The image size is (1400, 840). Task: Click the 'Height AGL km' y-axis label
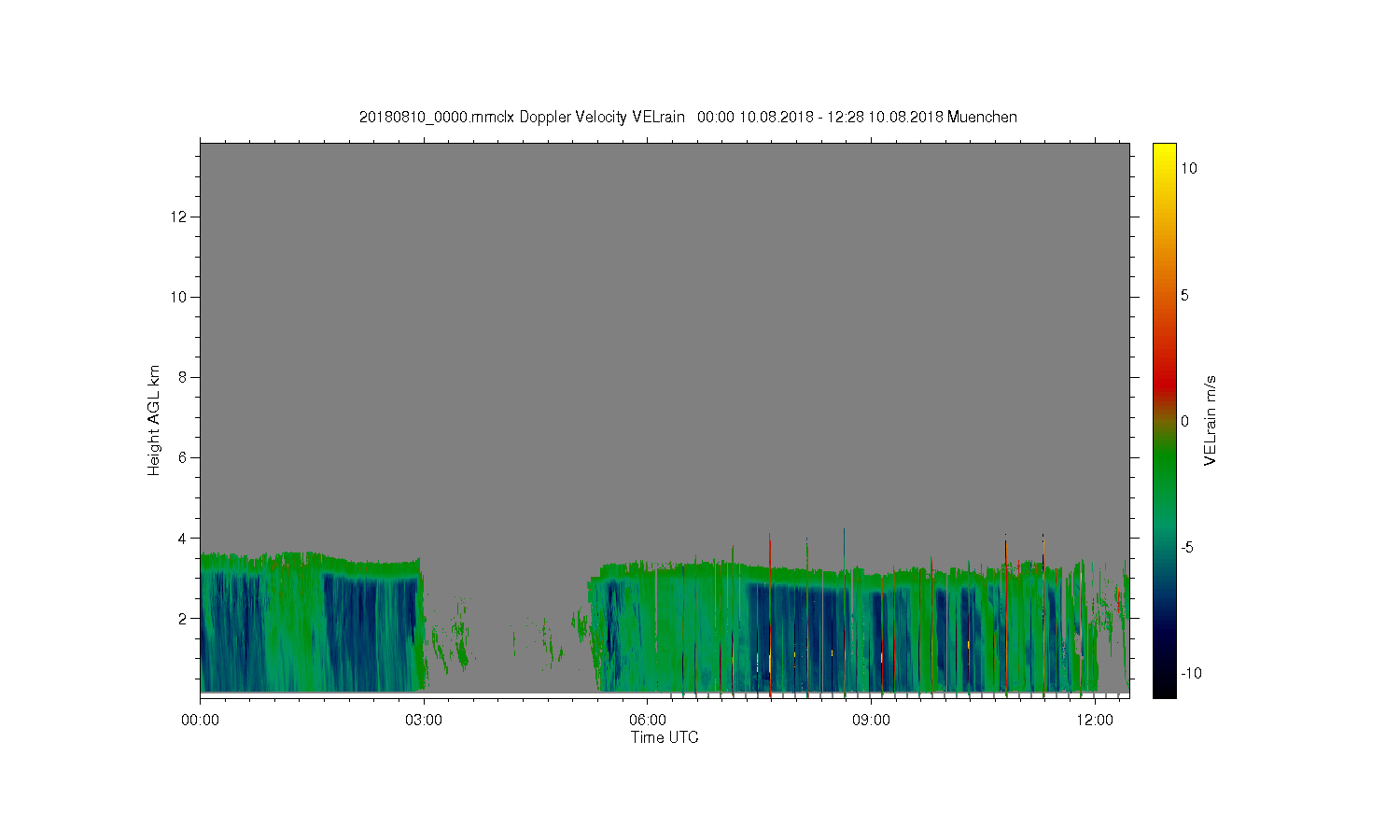[x=154, y=420]
